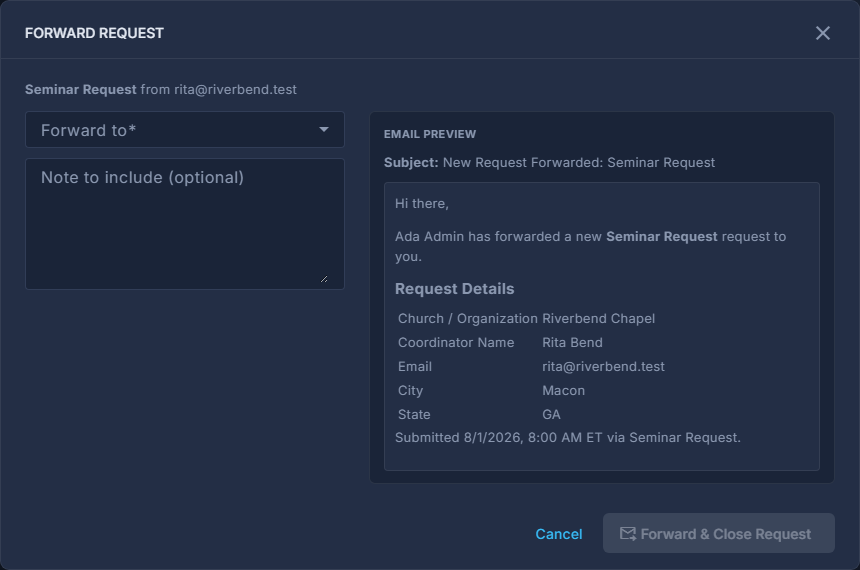This screenshot has width=860, height=570.
Task: Select the FORWARD REQUEST dialog title
Action: [x=94, y=33]
